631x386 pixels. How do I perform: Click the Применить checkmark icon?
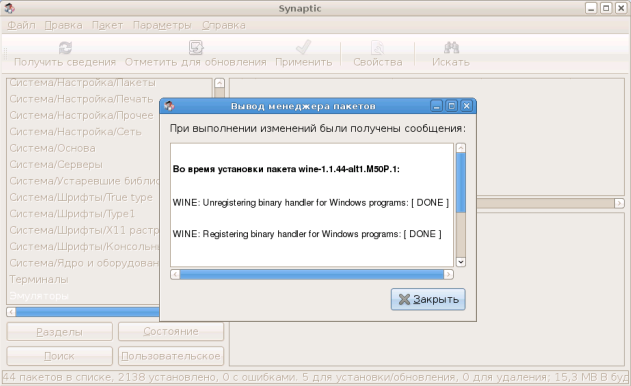coord(303,47)
